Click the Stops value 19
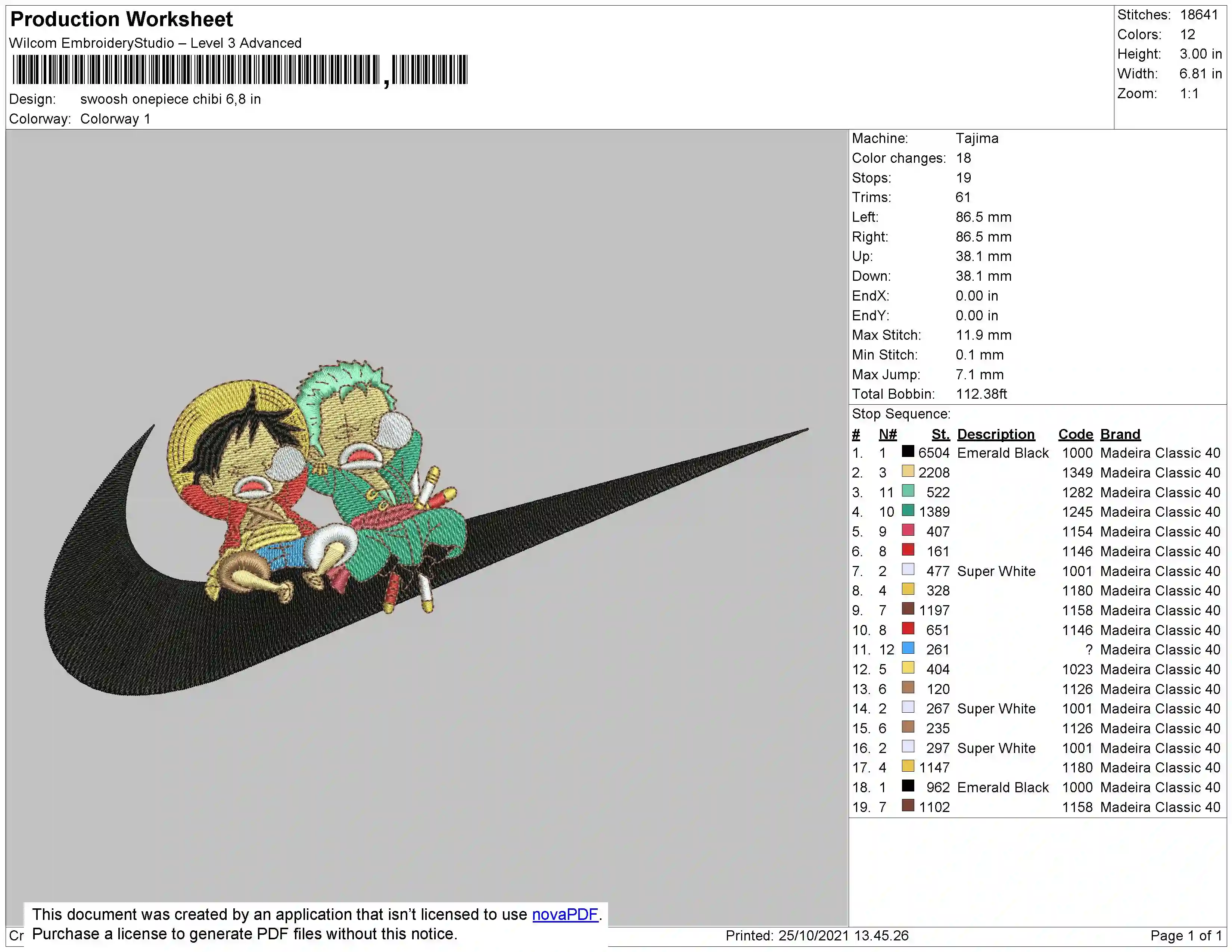Image resolution: width=1232 pixels, height=952 pixels. [963, 178]
